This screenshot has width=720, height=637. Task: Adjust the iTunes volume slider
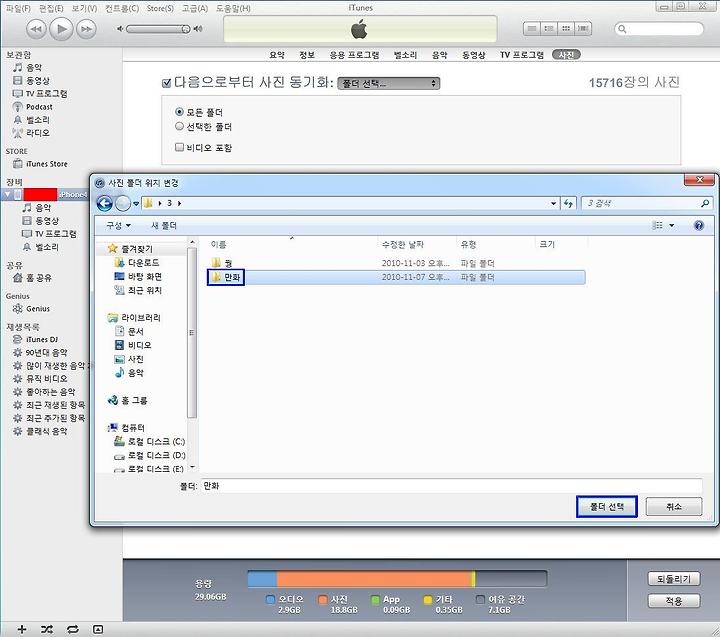(158, 29)
